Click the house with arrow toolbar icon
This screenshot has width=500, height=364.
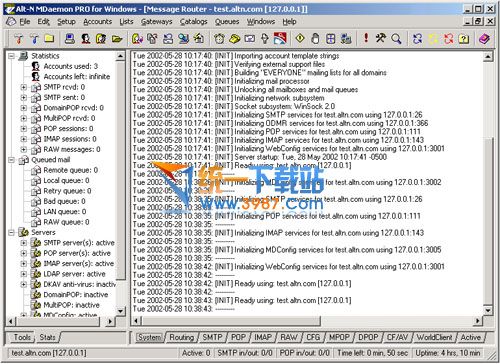click(x=199, y=39)
